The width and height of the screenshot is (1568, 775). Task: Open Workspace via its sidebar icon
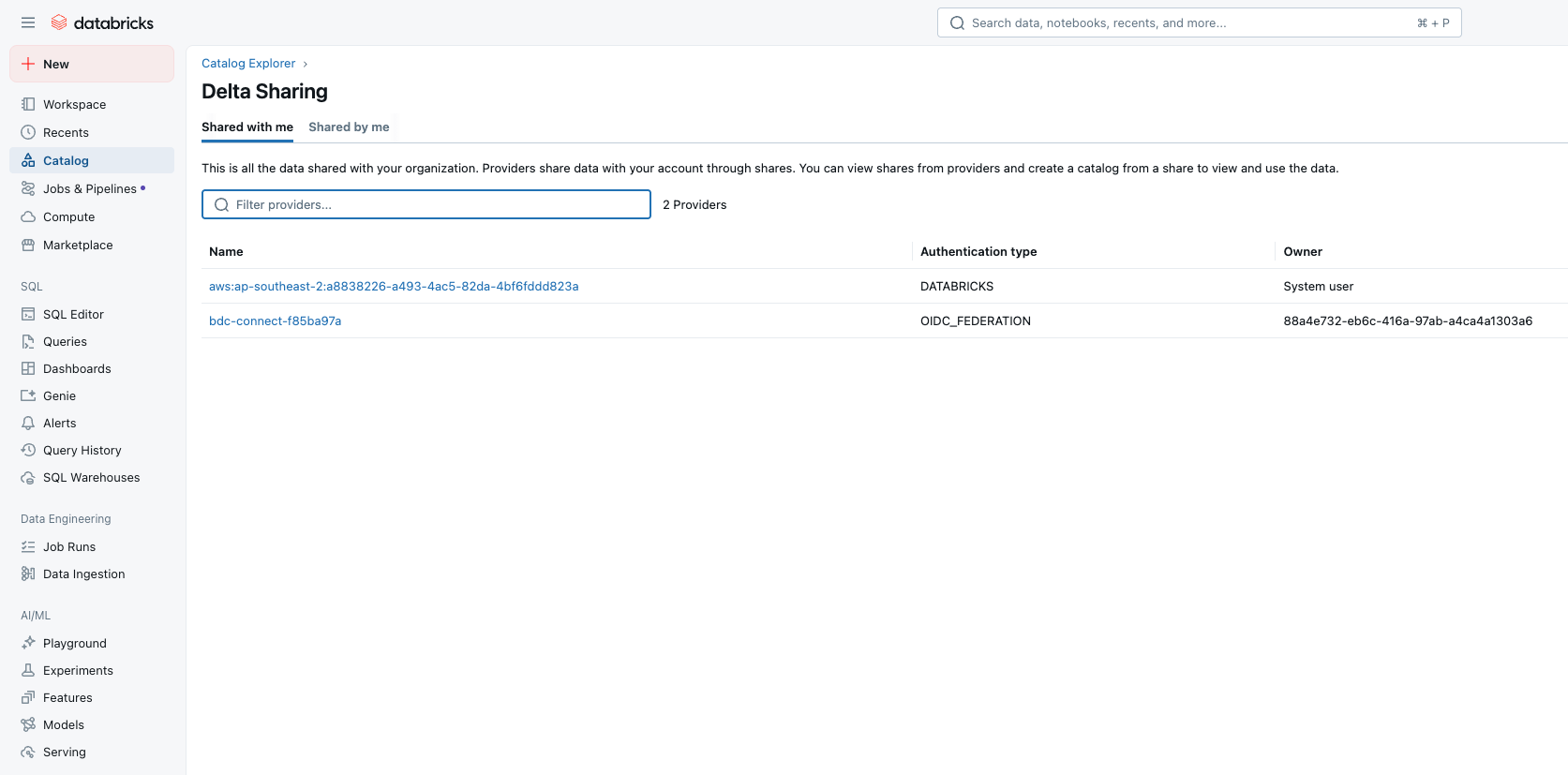28,104
